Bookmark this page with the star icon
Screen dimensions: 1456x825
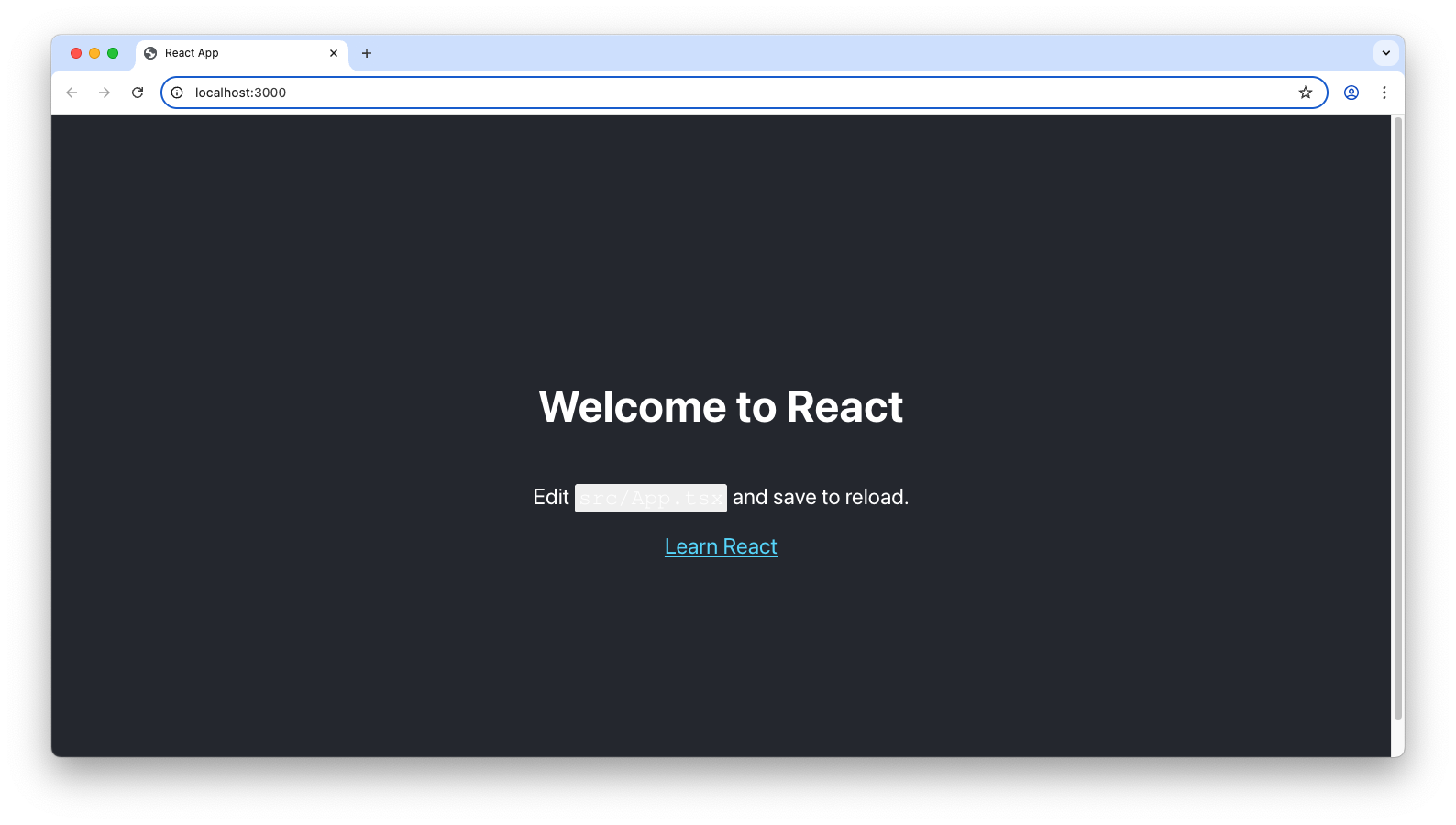1306,93
